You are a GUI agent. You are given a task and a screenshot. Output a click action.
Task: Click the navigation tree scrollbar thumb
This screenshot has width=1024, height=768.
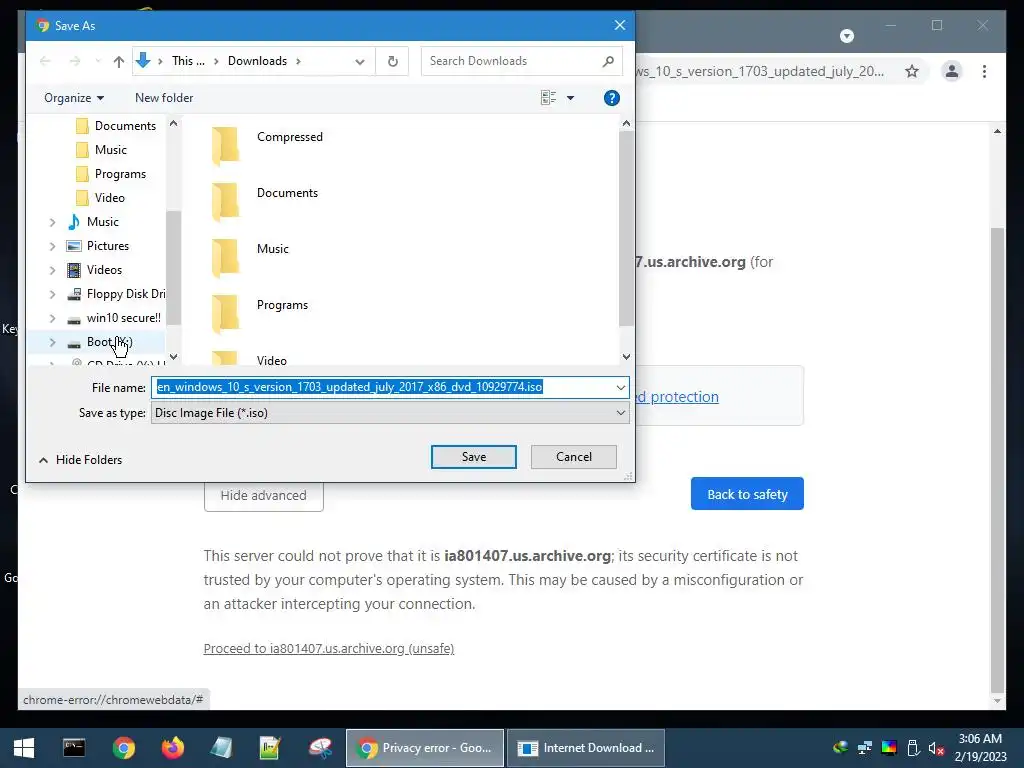tap(173, 268)
